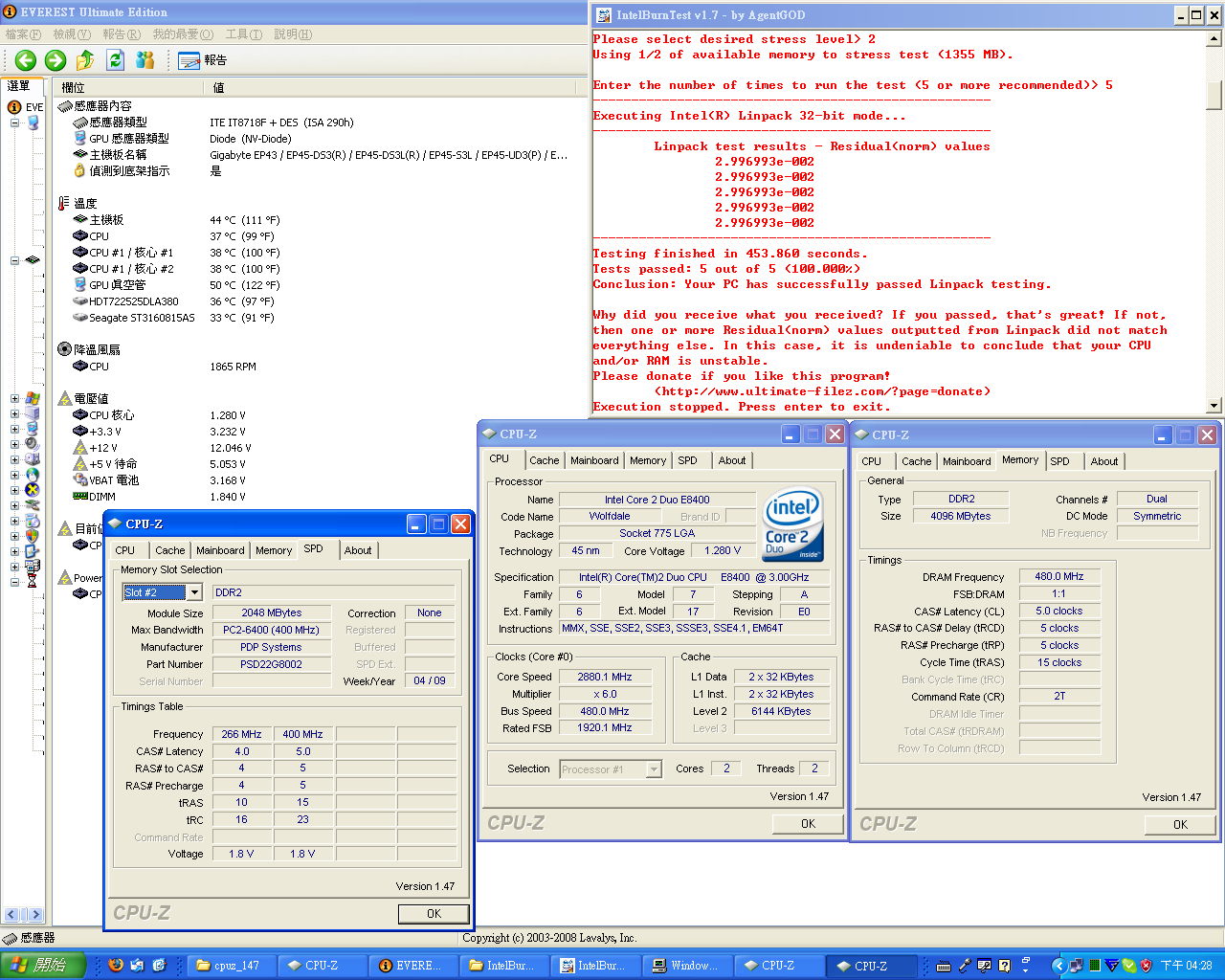This screenshot has height=980, width=1225.
Task: Click the Computer icon in EVEREST tree
Action: 33,122
